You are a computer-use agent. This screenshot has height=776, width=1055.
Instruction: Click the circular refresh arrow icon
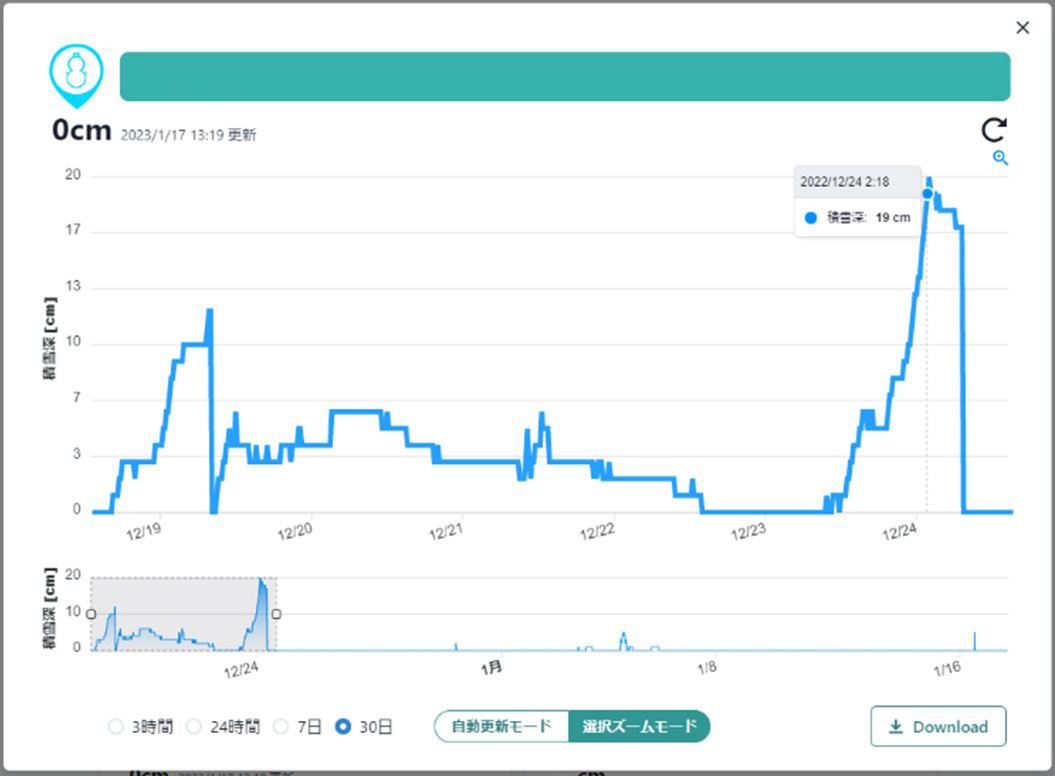click(994, 130)
